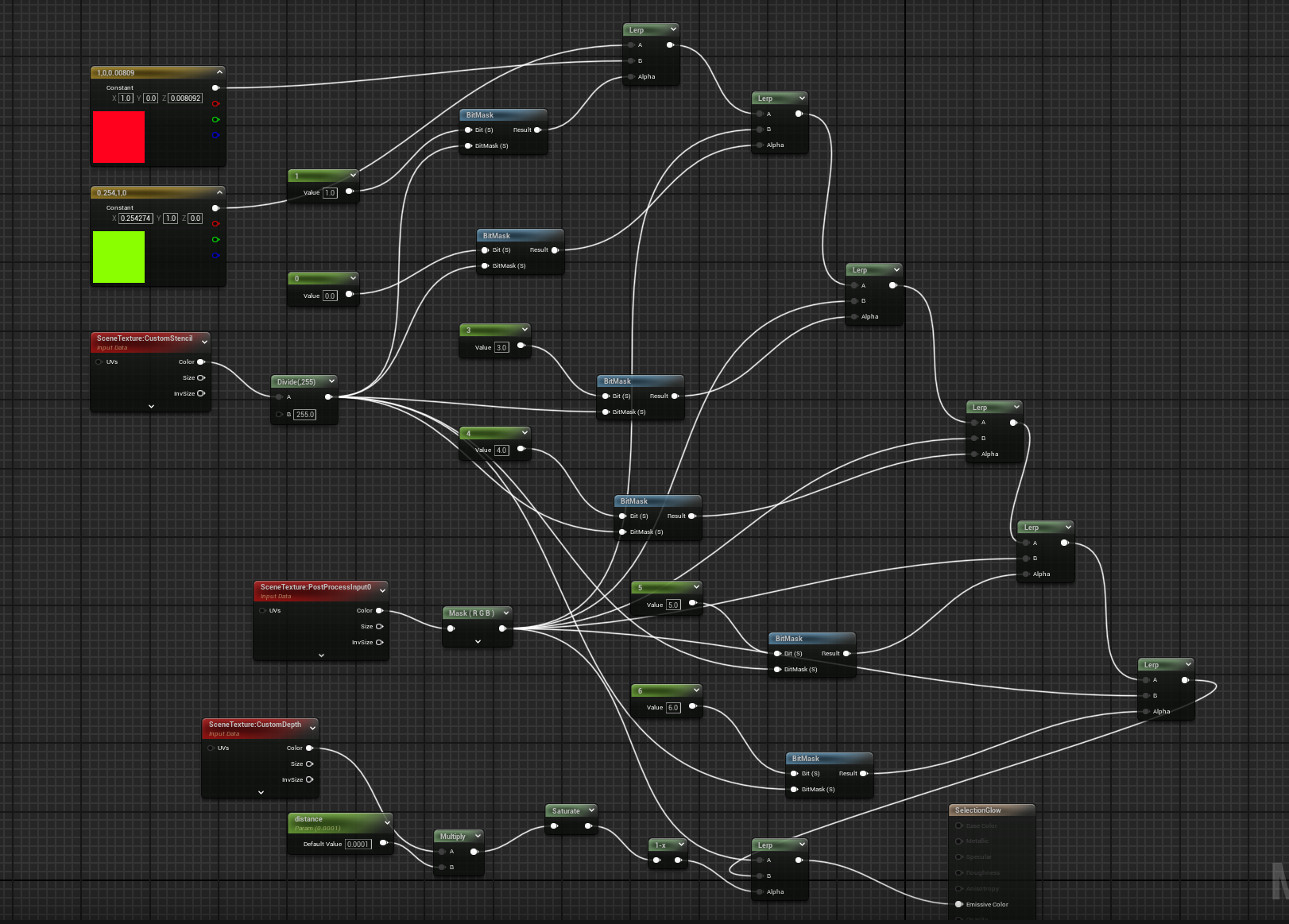Show hidden pins at bottom of Mask (R G B)
This screenshot has height=924, width=1289.
tap(478, 641)
